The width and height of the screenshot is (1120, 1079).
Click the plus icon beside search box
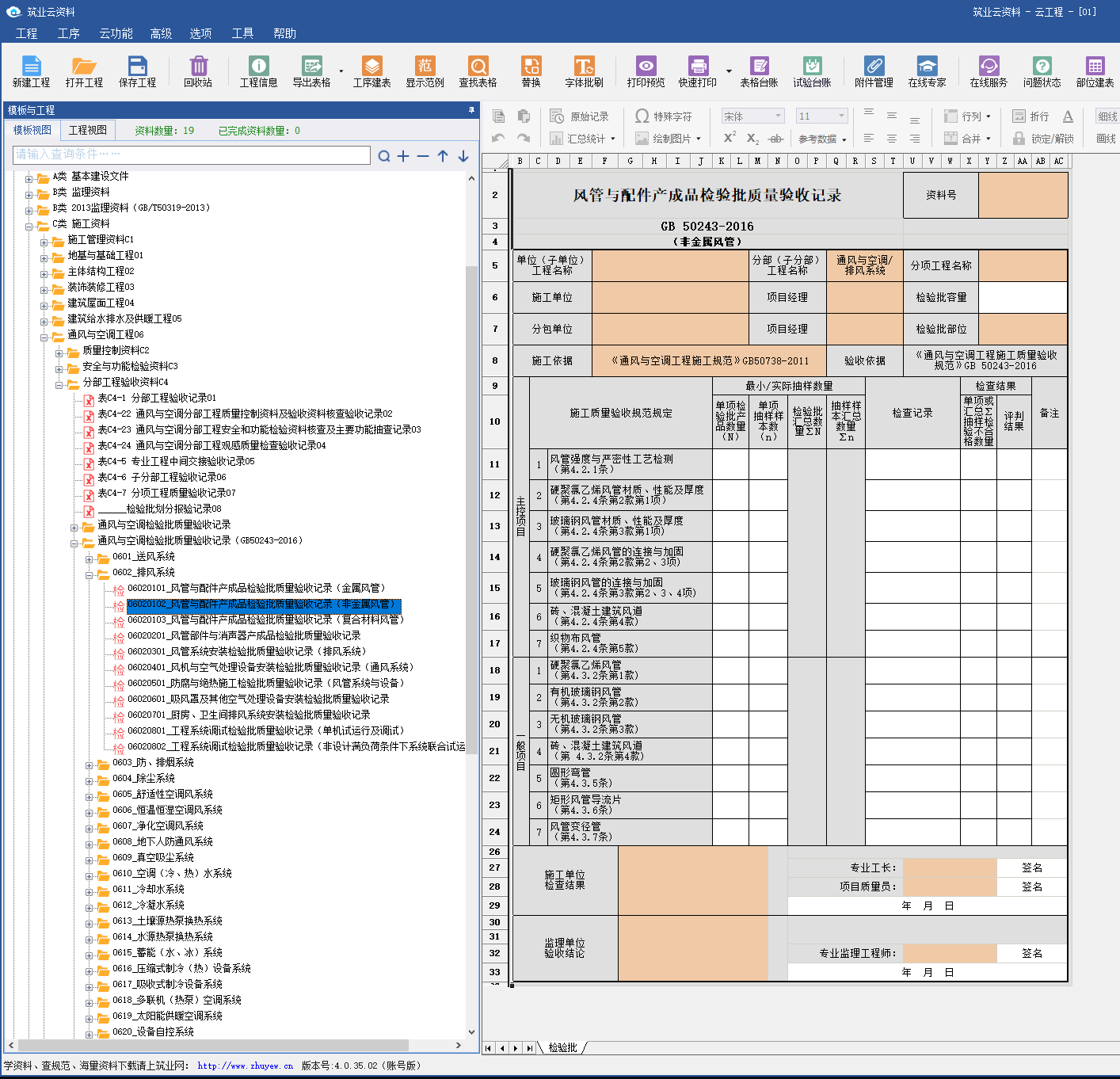tap(403, 156)
